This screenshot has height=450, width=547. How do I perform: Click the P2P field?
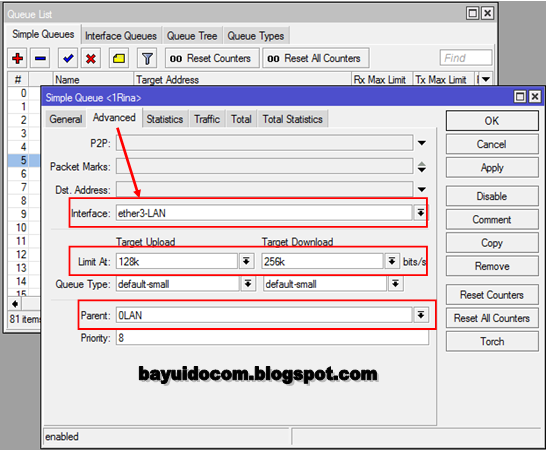264,143
